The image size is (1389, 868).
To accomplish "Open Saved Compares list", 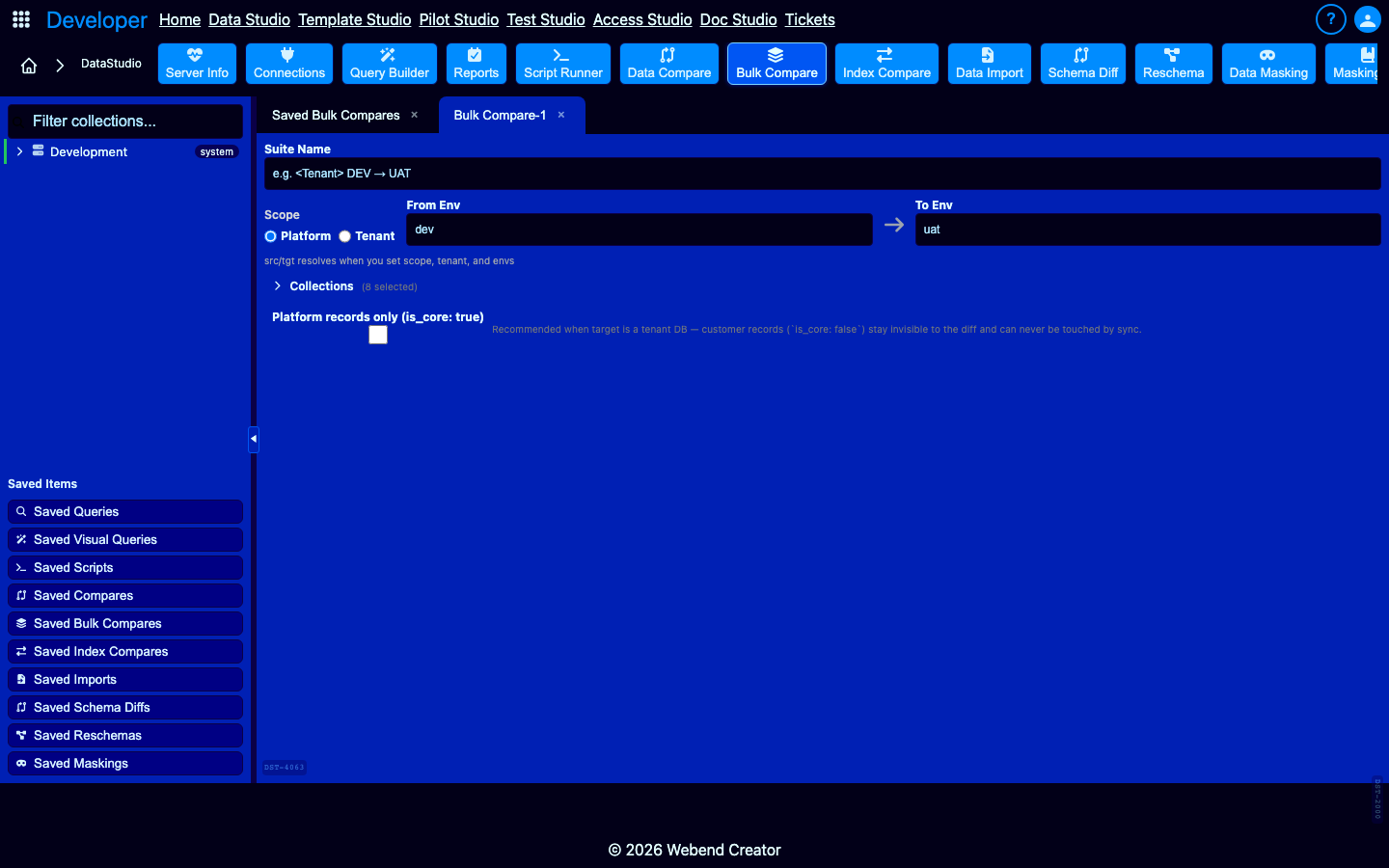I will pos(125,595).
